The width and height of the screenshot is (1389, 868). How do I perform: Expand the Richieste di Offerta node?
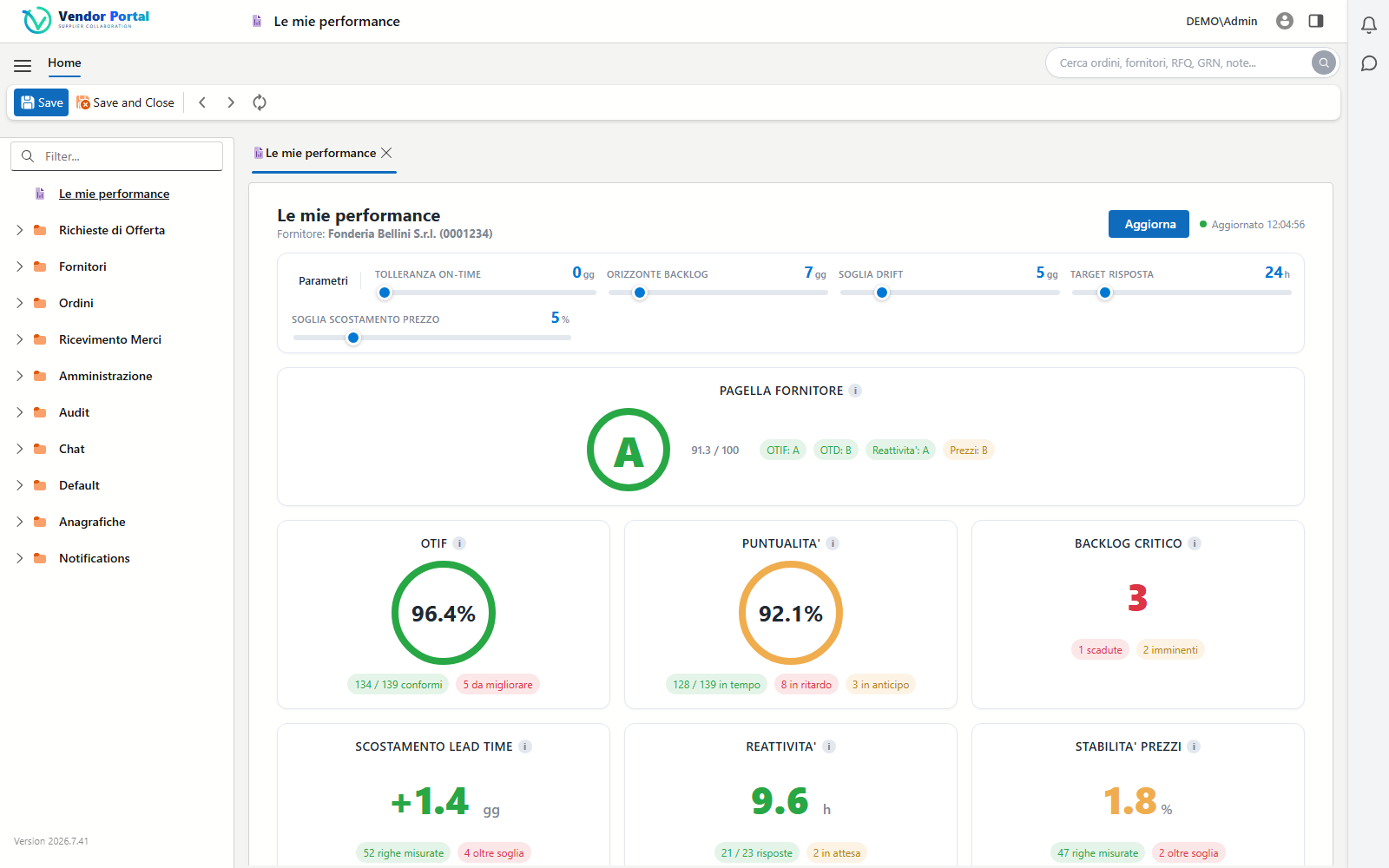point(19,230)
